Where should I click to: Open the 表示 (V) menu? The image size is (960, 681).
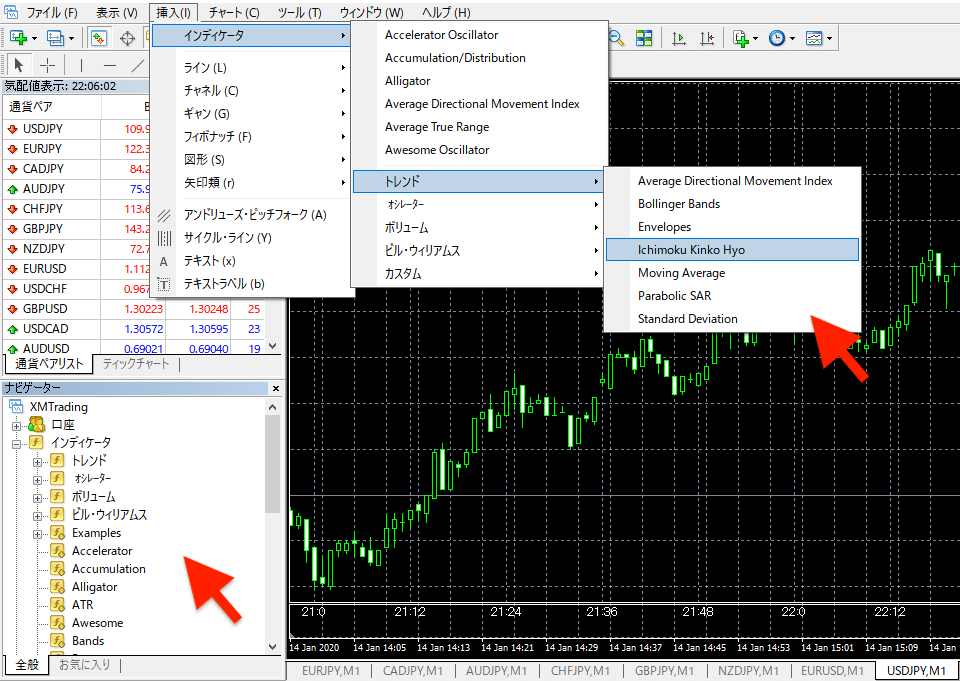point(117,12)
